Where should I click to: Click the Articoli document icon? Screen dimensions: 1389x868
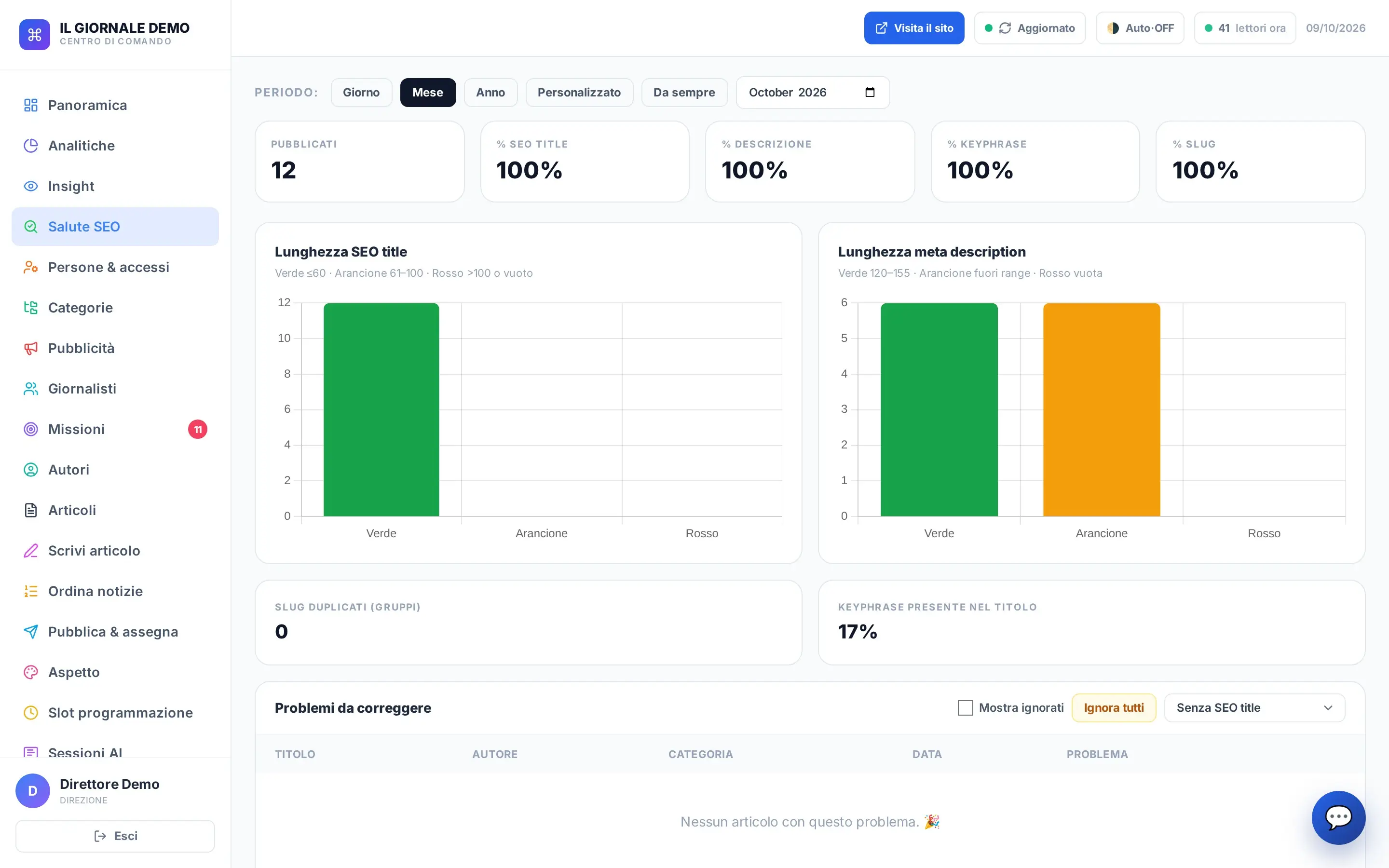[x=31, y=510]
